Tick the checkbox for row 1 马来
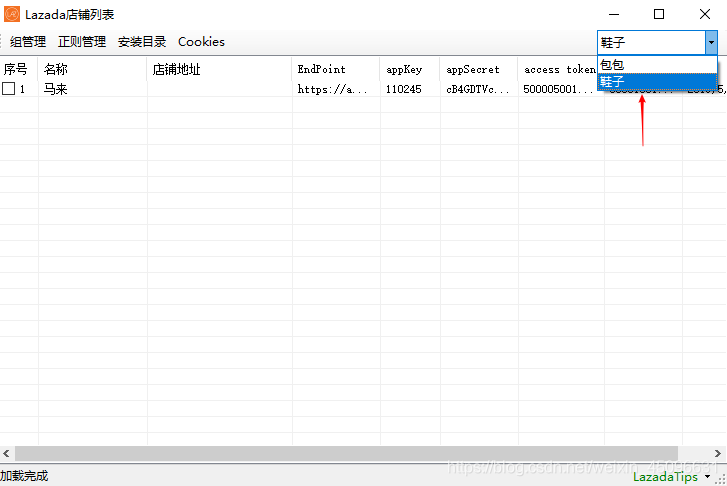 [8, 89]
